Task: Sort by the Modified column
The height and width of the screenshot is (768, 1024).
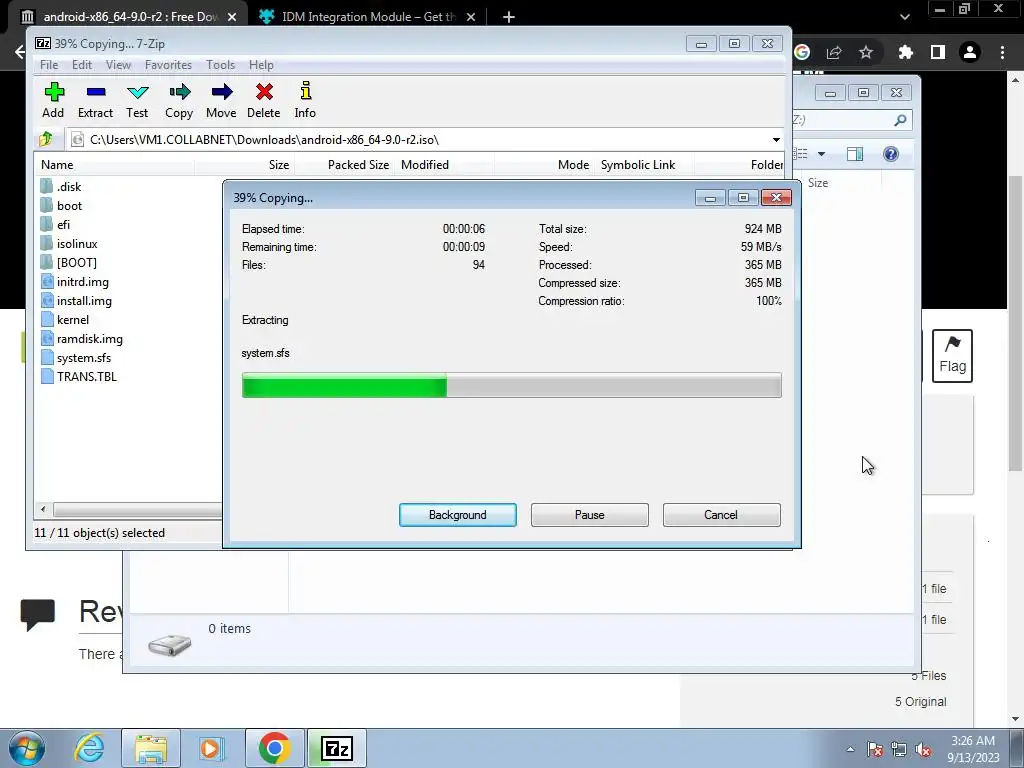Action: [444, 165]
